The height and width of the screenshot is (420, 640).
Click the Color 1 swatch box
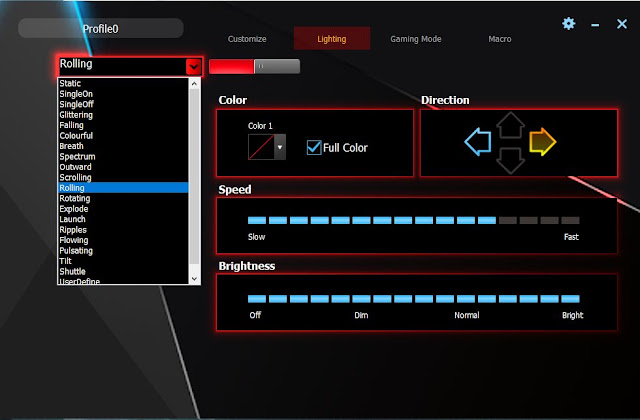point(261,147)
